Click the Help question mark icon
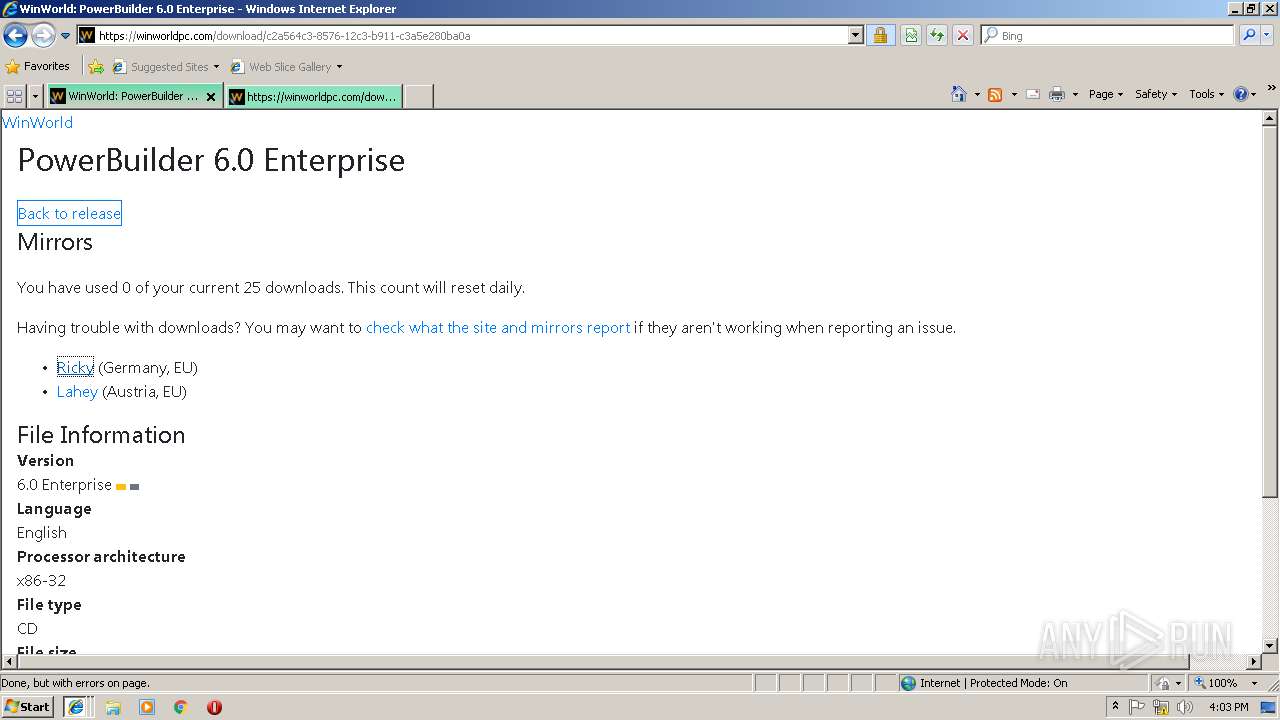1280x720 pixels. (x=1241, y=94)
